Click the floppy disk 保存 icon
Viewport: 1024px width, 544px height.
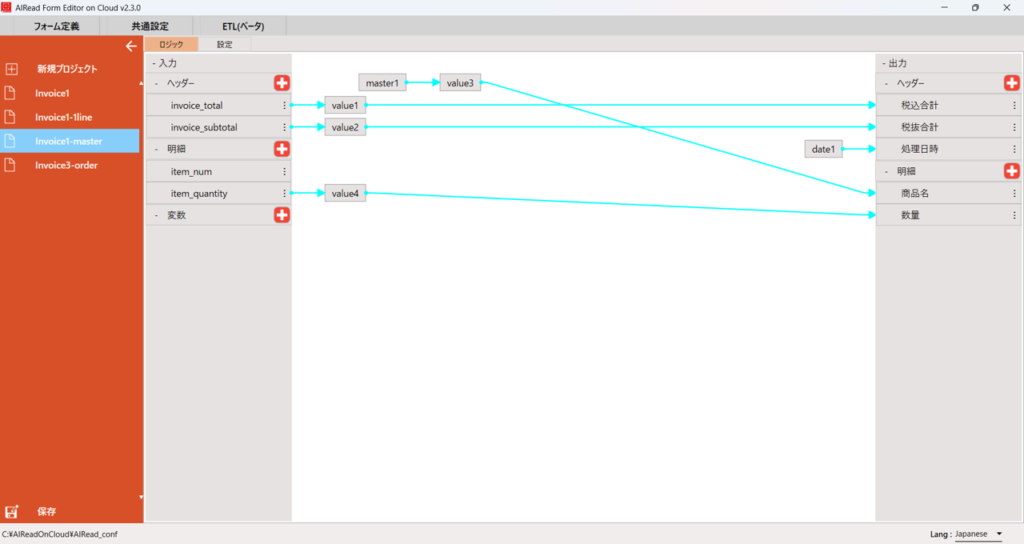12,511
